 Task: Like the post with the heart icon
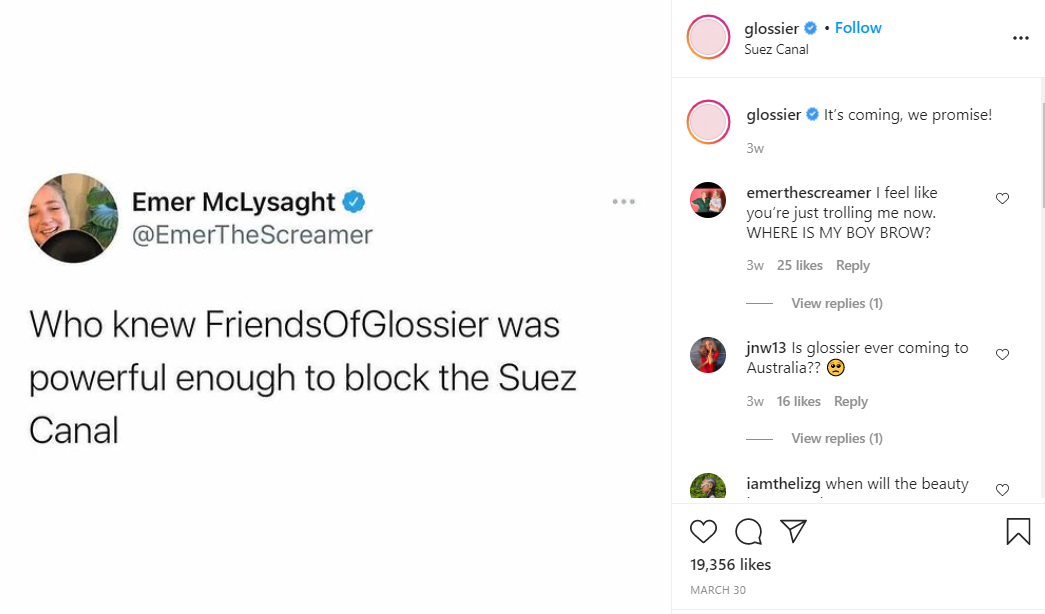pyautogui.click(x=704, y=531)
